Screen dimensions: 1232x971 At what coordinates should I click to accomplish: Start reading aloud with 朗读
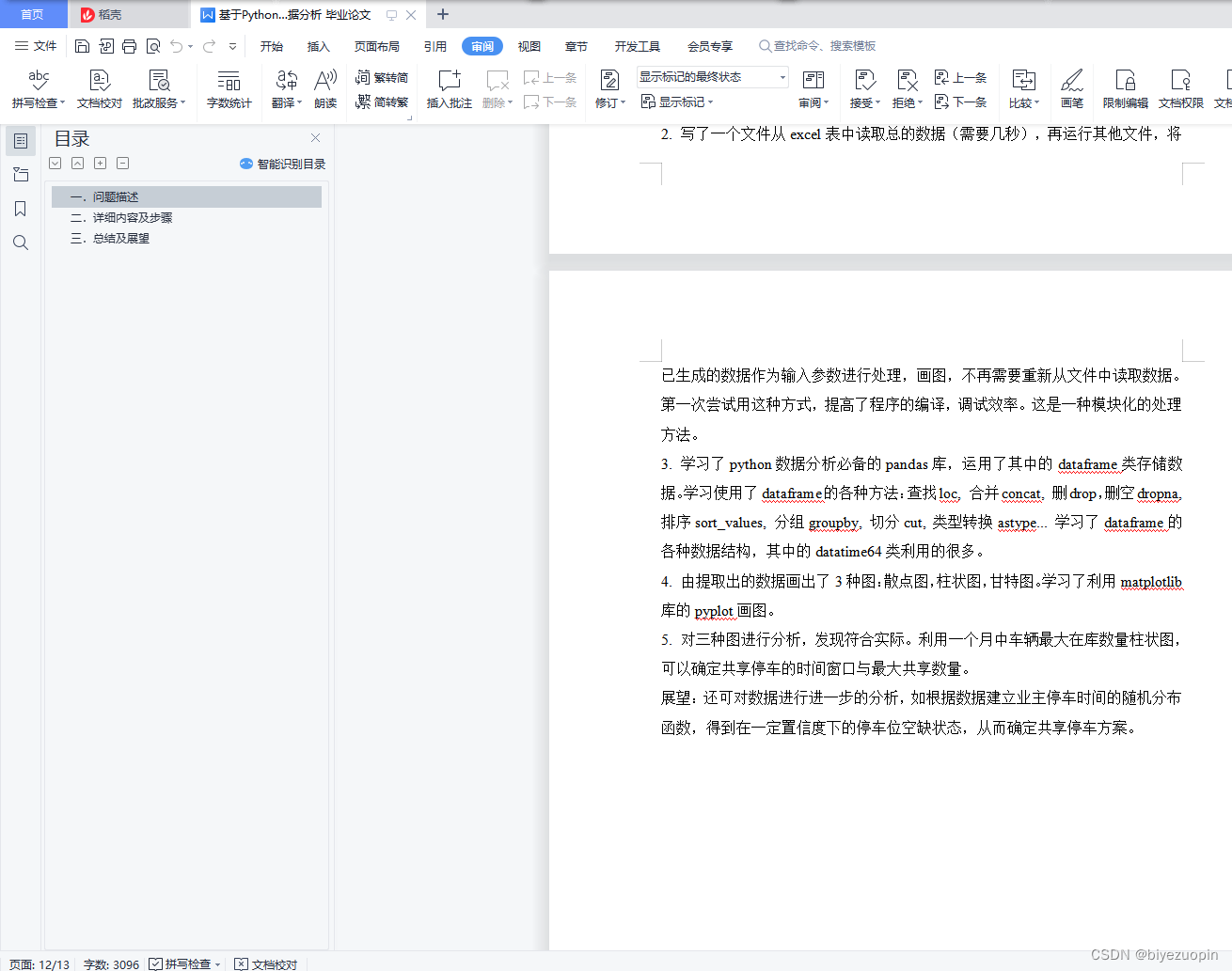[324, 89]
